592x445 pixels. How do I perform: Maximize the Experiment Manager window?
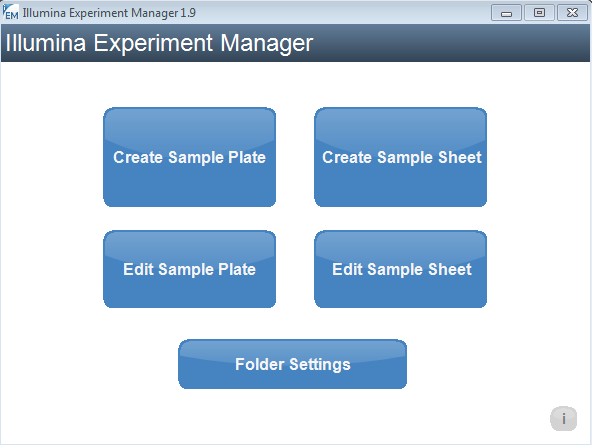539,13
